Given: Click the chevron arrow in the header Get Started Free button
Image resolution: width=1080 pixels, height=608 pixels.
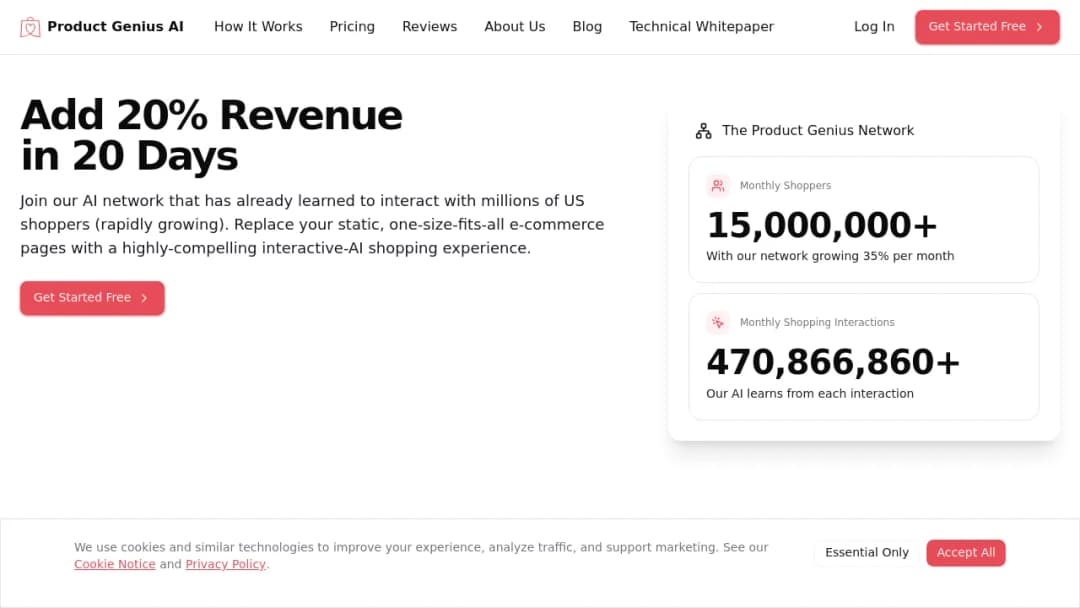Looking at the screenshot, I should point(1039,27).
